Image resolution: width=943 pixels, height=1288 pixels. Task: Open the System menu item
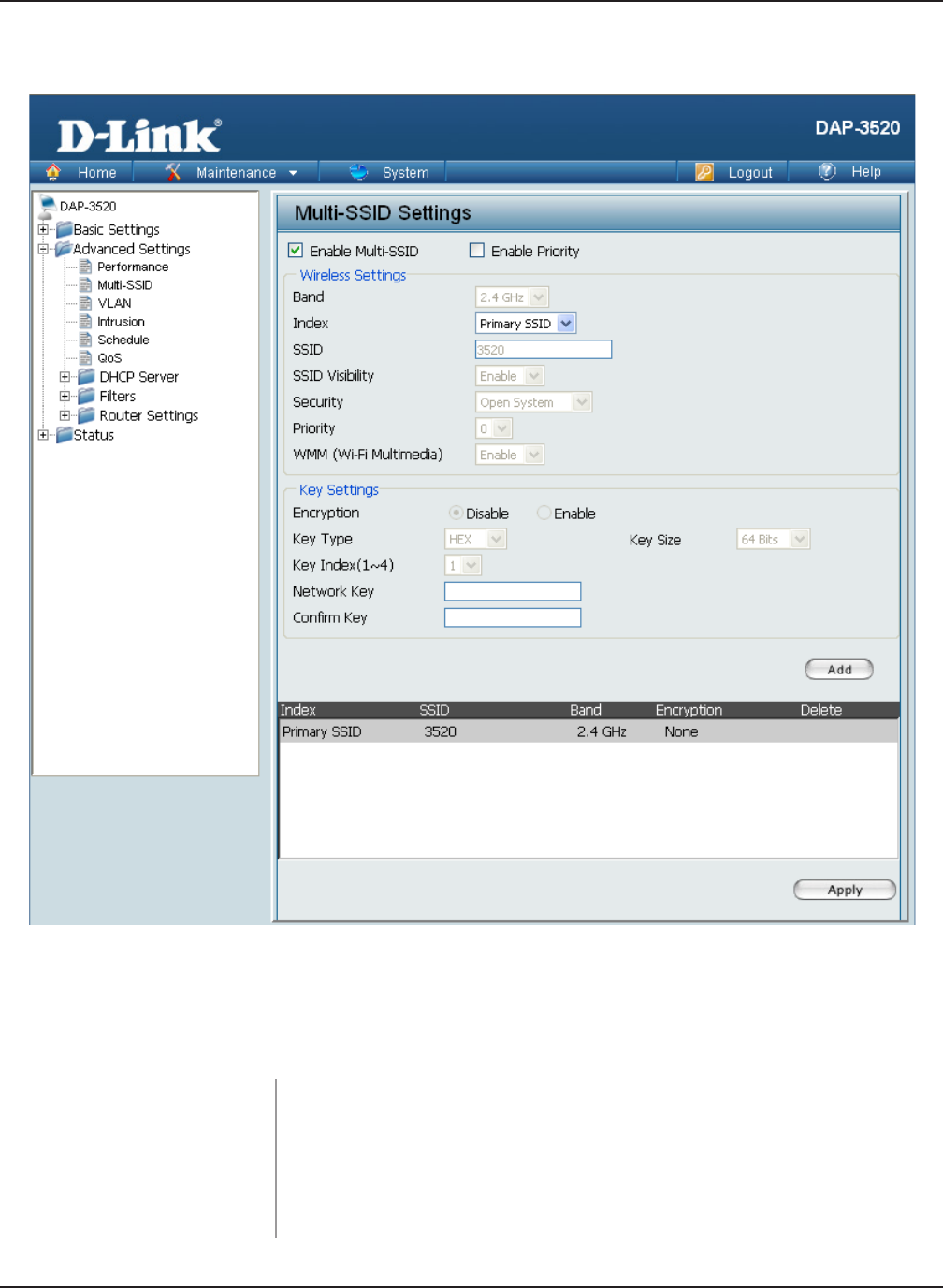click(406, 172)
